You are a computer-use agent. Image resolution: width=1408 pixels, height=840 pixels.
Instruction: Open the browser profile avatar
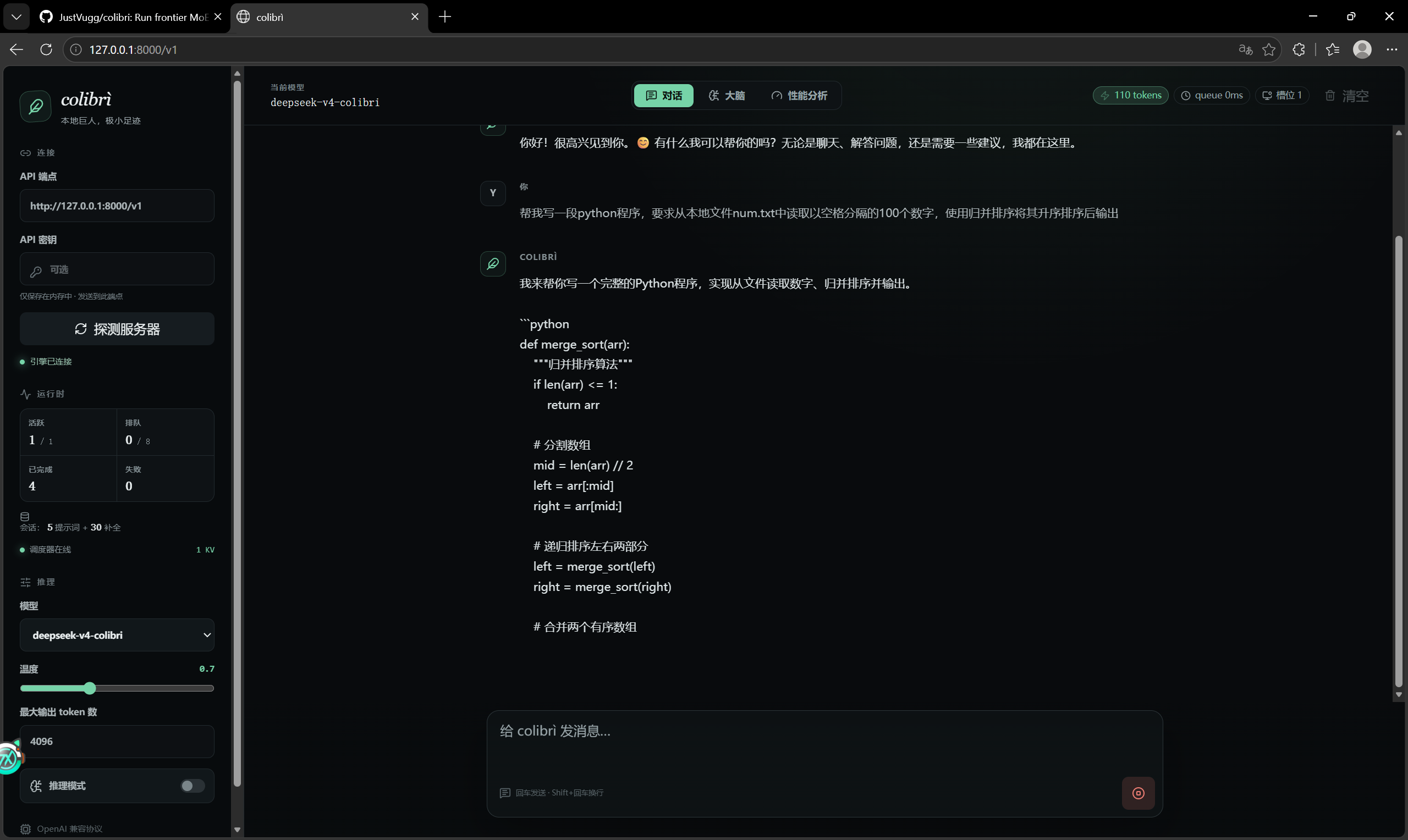pos(1362,50)
